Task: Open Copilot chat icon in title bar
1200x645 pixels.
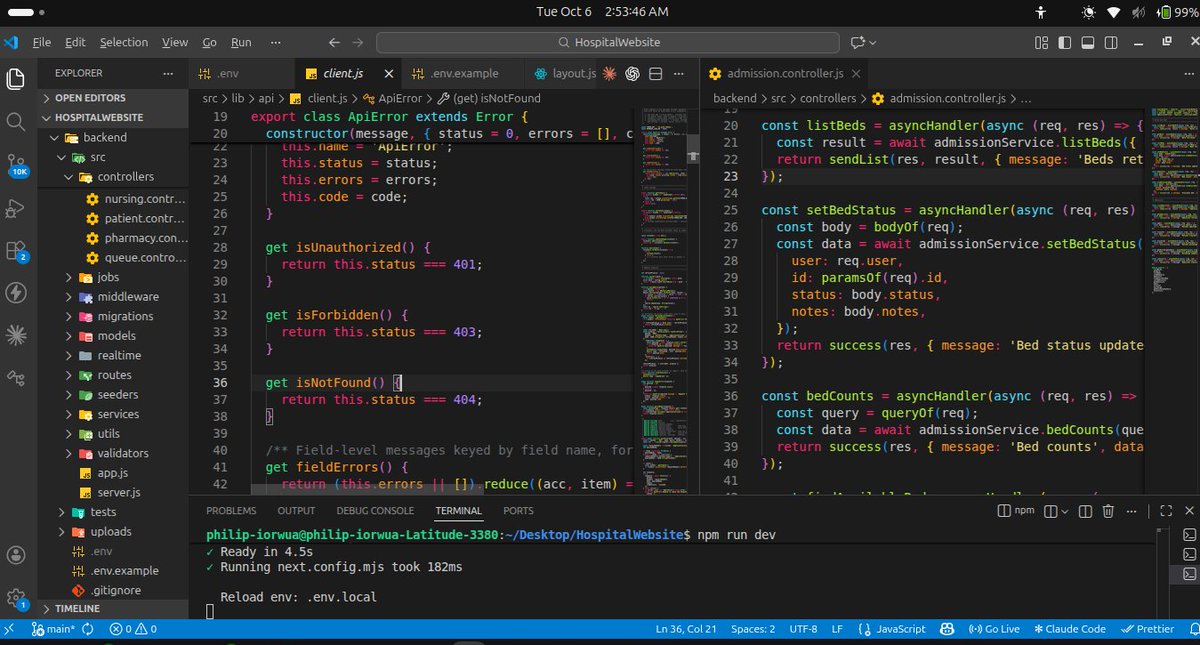Action: coord(857,42)
